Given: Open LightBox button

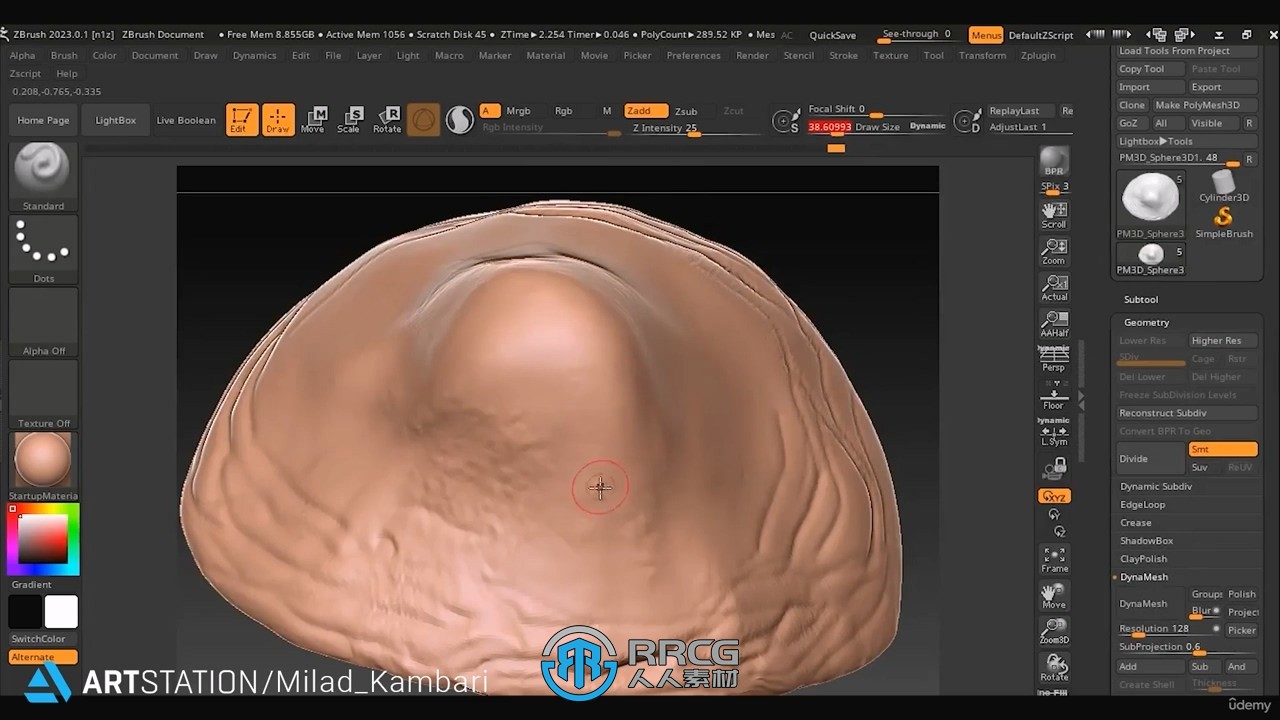Looking at the screenshot, I should tap(115, 120).
